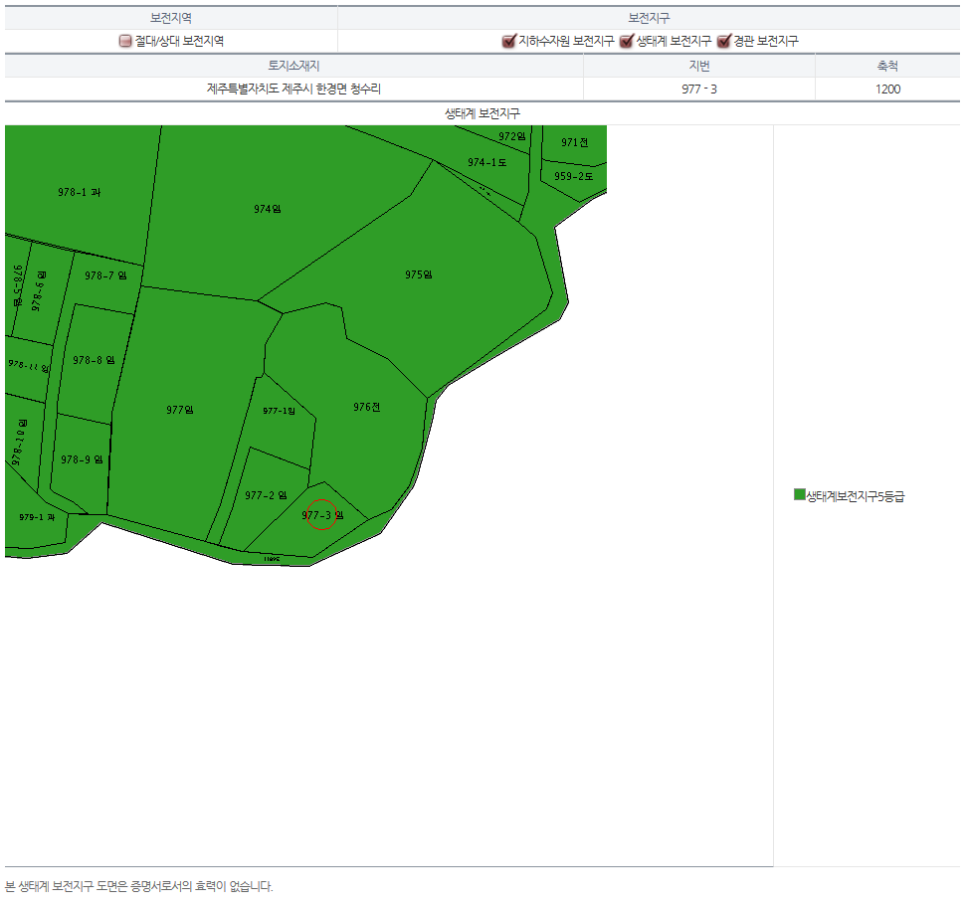Select the scale value 1200
This screenshot has height=907, width=966.
pos(888,89)
